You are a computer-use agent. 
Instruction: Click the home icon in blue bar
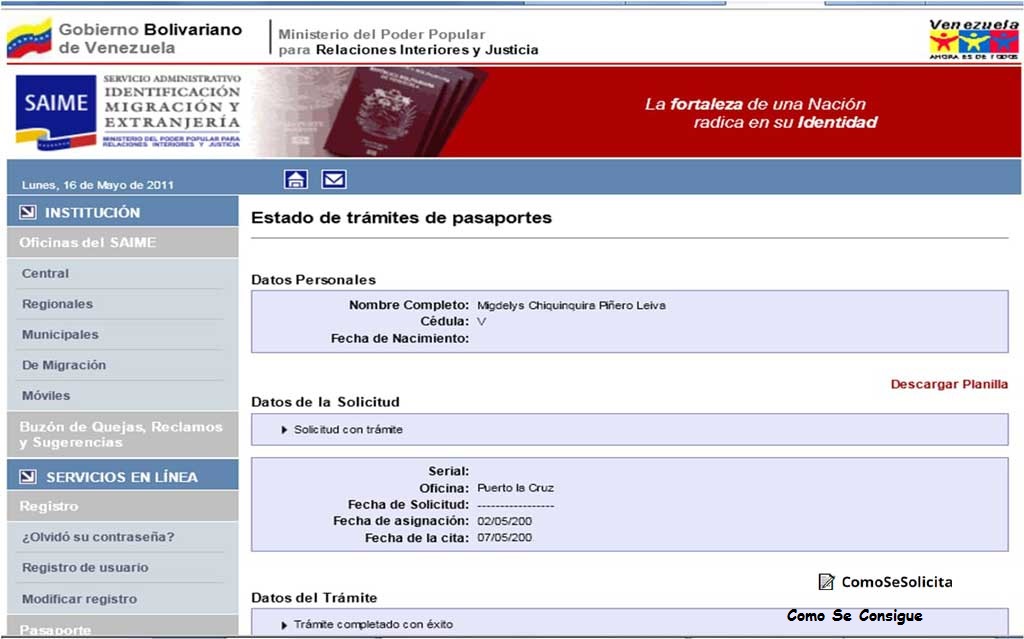click(x=296, y=179)
